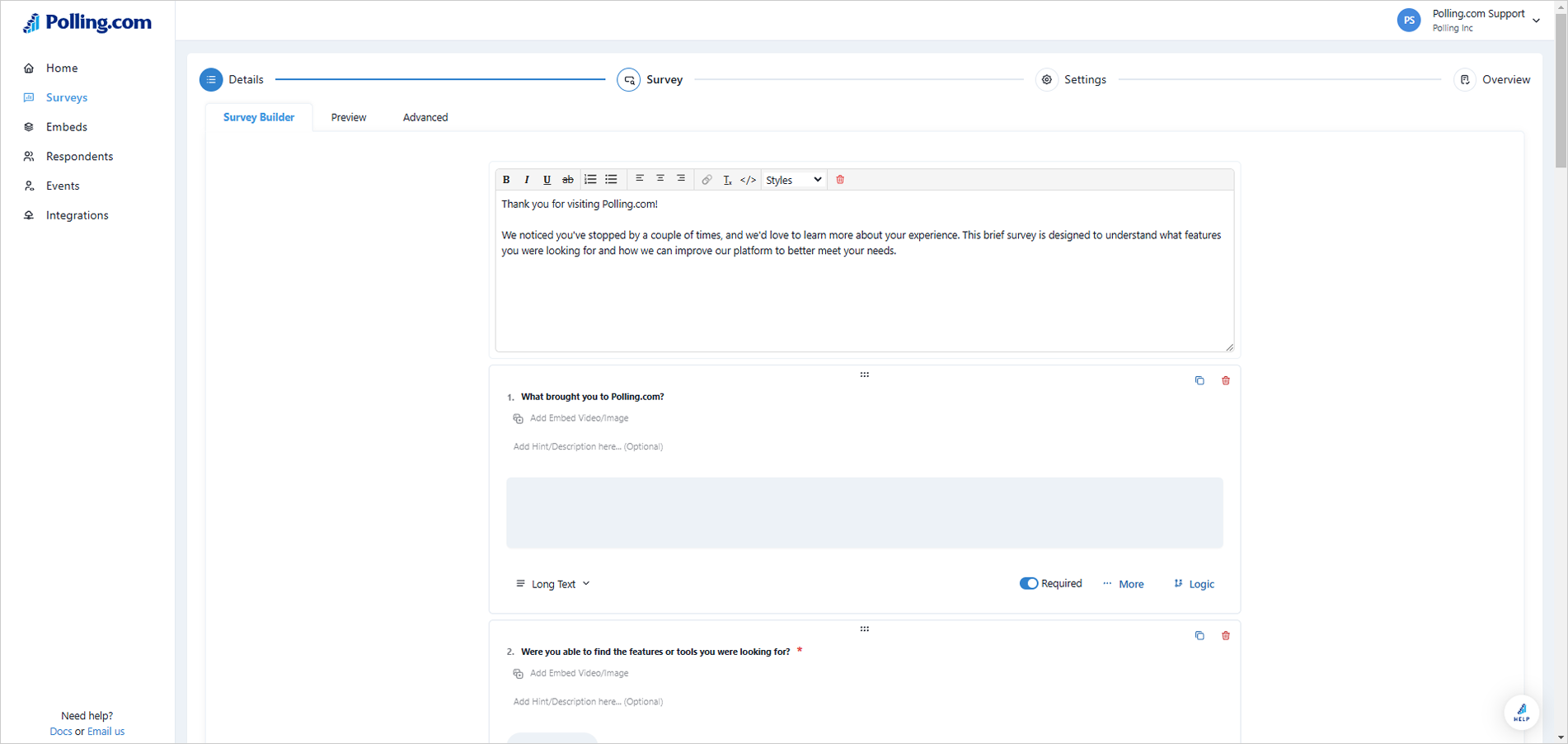Click the editor resize handle
The image size is (1568, 744).
pos(1229,347)
